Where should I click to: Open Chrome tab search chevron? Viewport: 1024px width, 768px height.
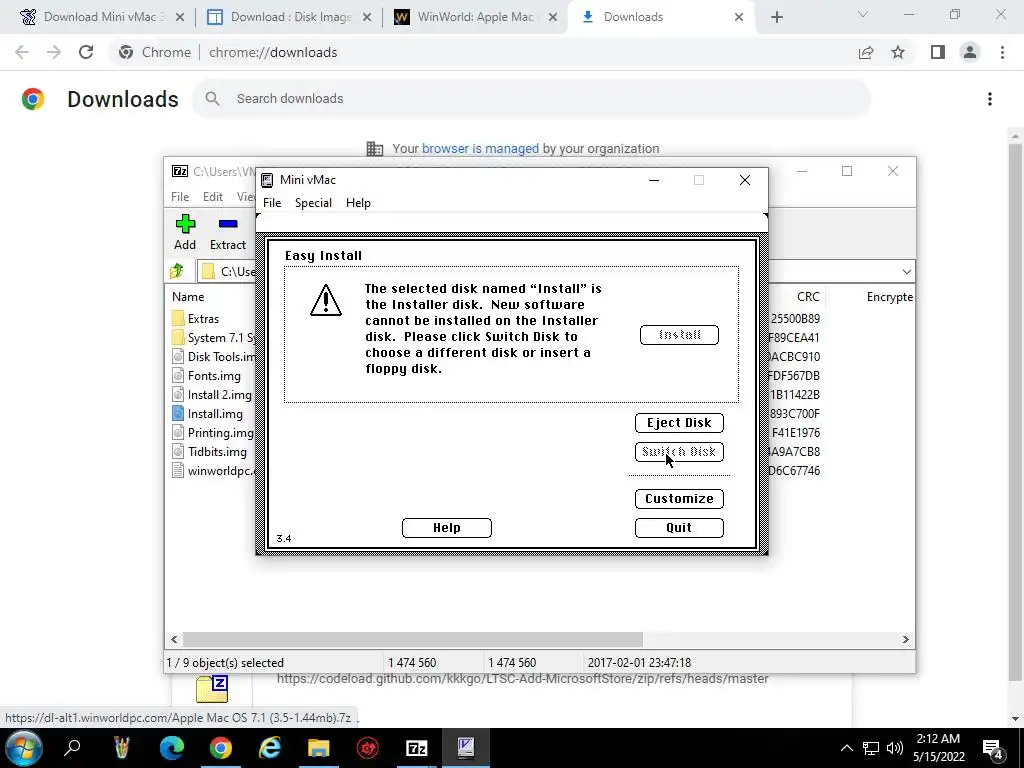(x=863, y=14)
